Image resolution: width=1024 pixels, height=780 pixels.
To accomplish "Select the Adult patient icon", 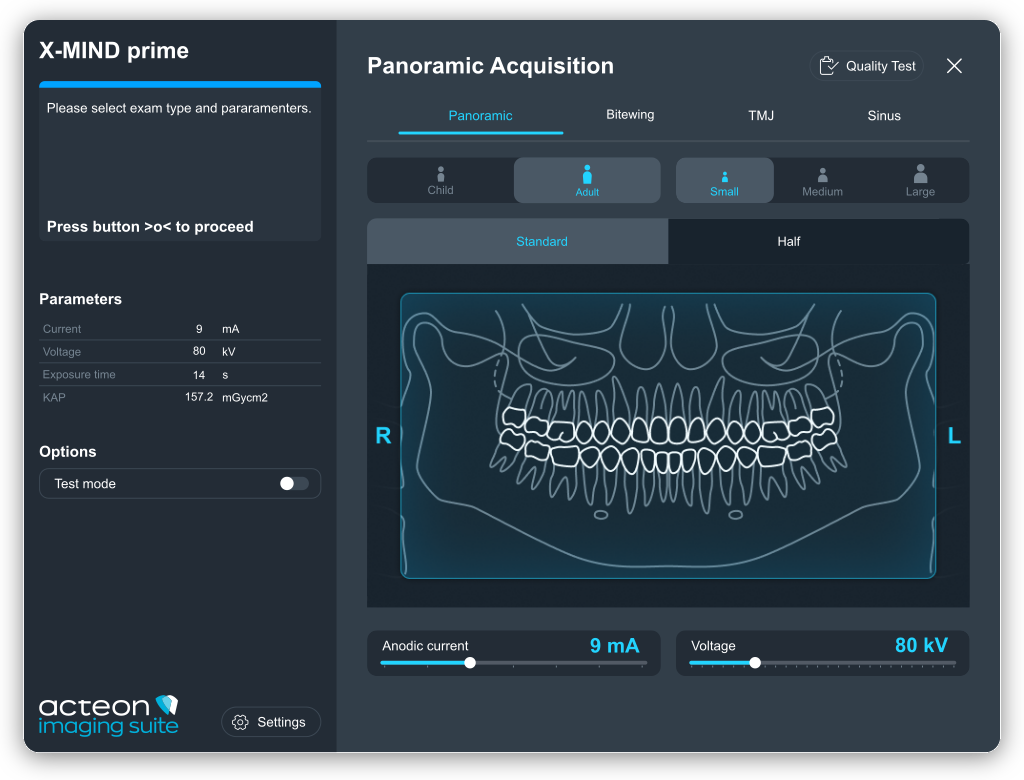I will pyautogui.click(x=587, y=174).
